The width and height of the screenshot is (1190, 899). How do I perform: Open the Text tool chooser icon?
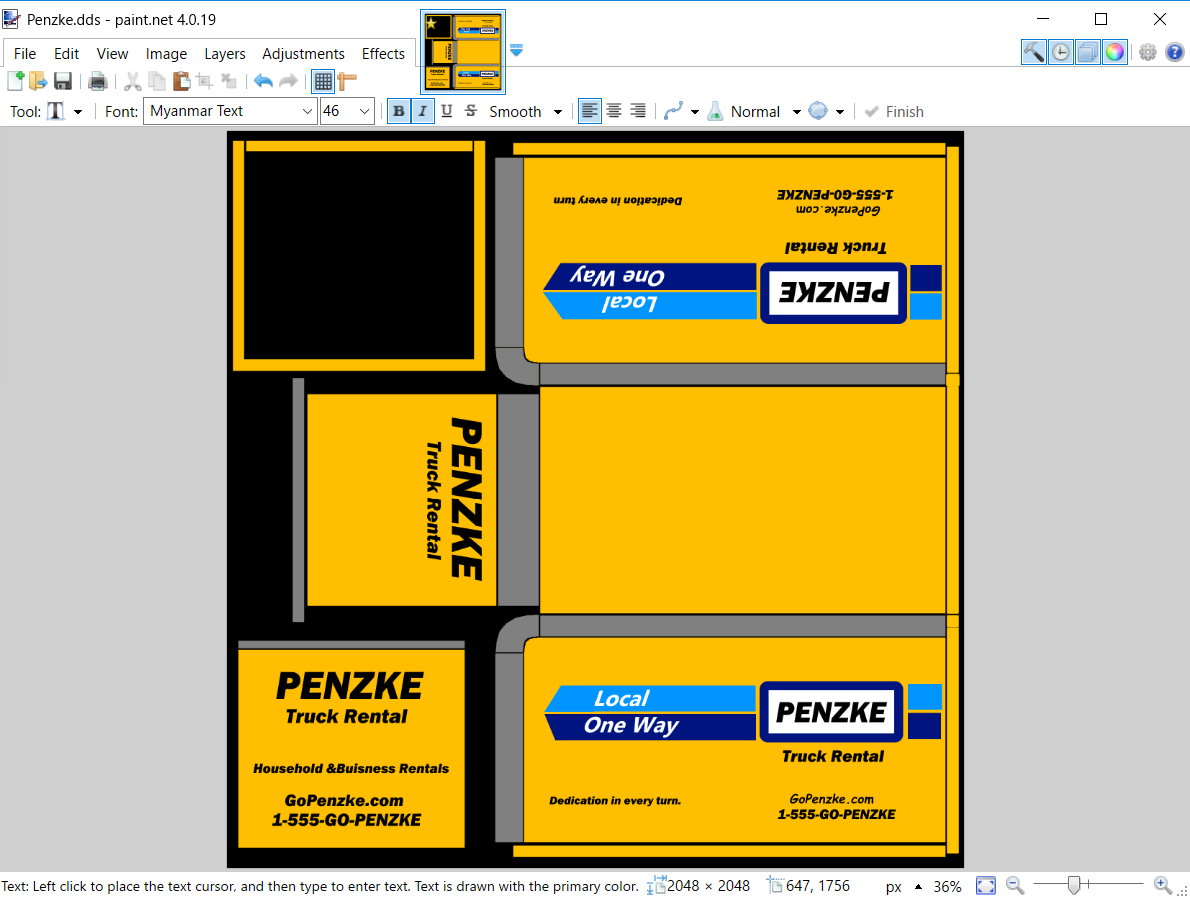(56, 112)
